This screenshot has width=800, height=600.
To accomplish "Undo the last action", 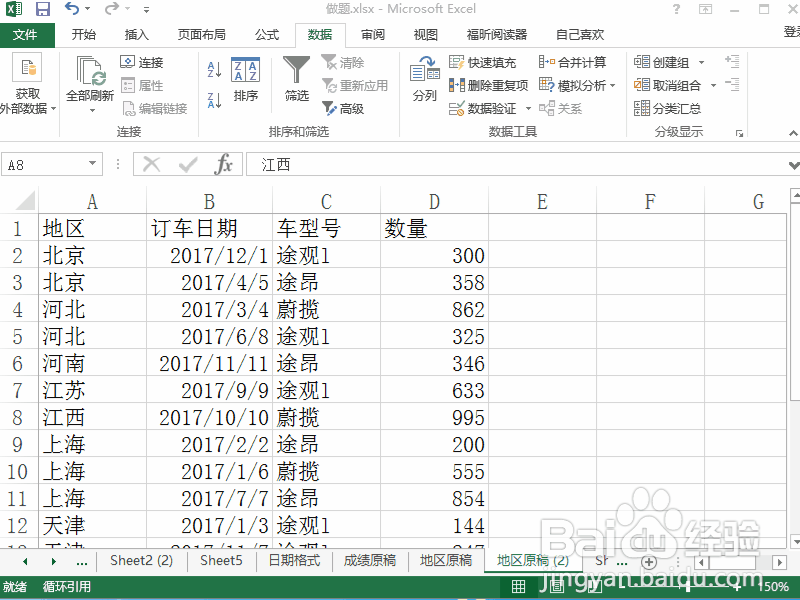I will click(x=72, y=8).
